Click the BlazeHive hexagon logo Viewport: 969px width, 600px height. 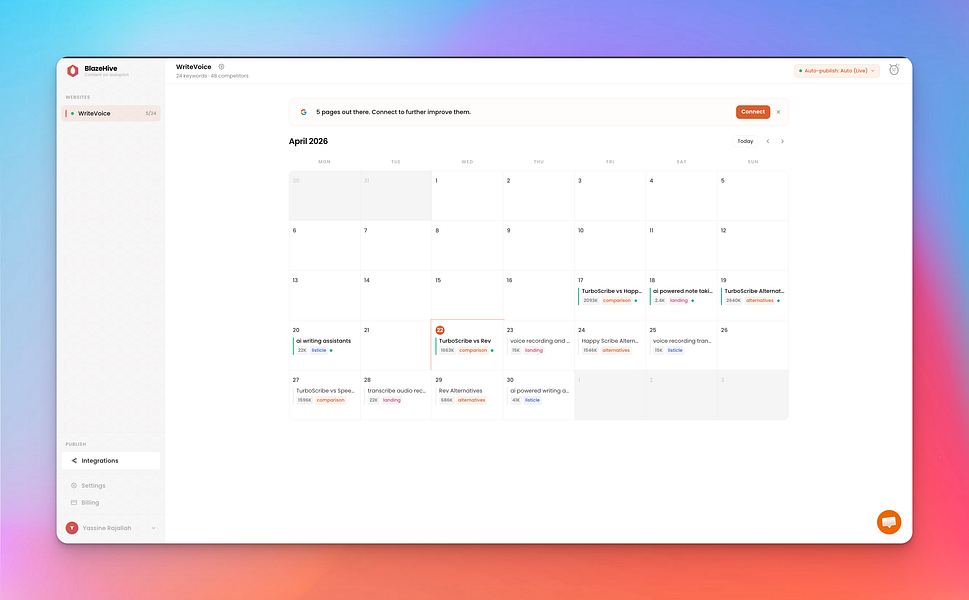point(72,70)
